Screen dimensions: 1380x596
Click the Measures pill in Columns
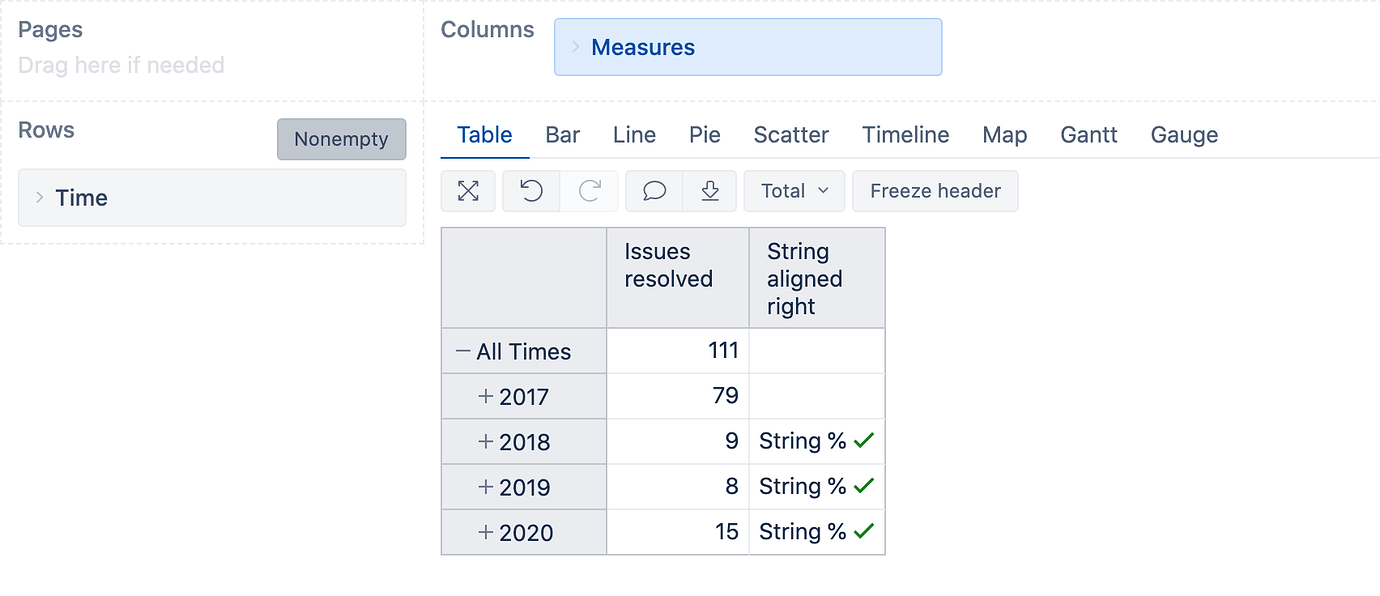pos(643,46)
